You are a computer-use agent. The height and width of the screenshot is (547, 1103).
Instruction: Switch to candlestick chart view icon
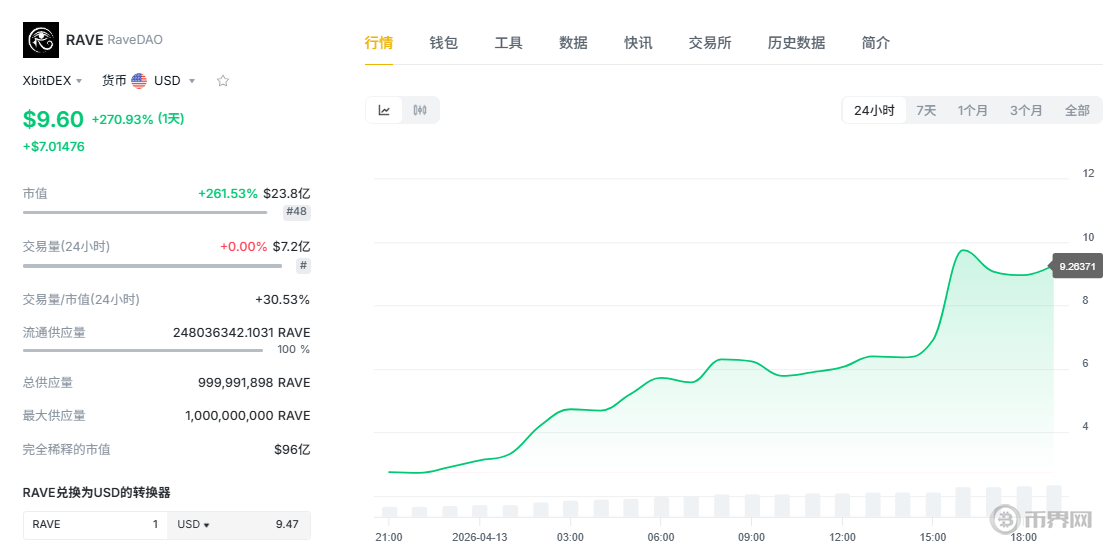(420, 110)
